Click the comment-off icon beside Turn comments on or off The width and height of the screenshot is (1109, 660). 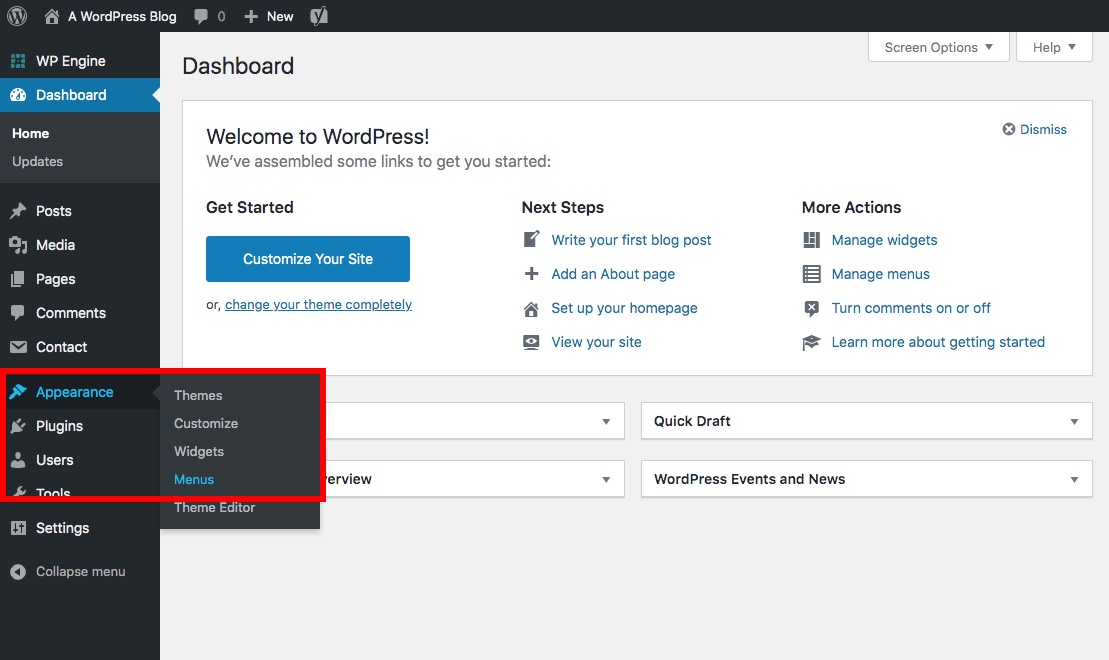click(811, 308)
